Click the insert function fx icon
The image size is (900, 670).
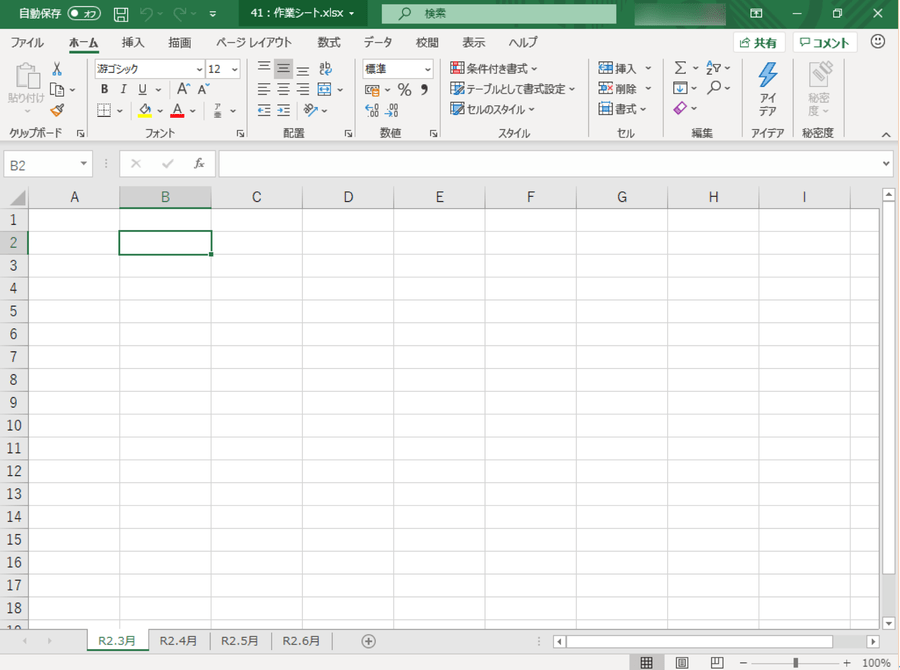[199, 164]
